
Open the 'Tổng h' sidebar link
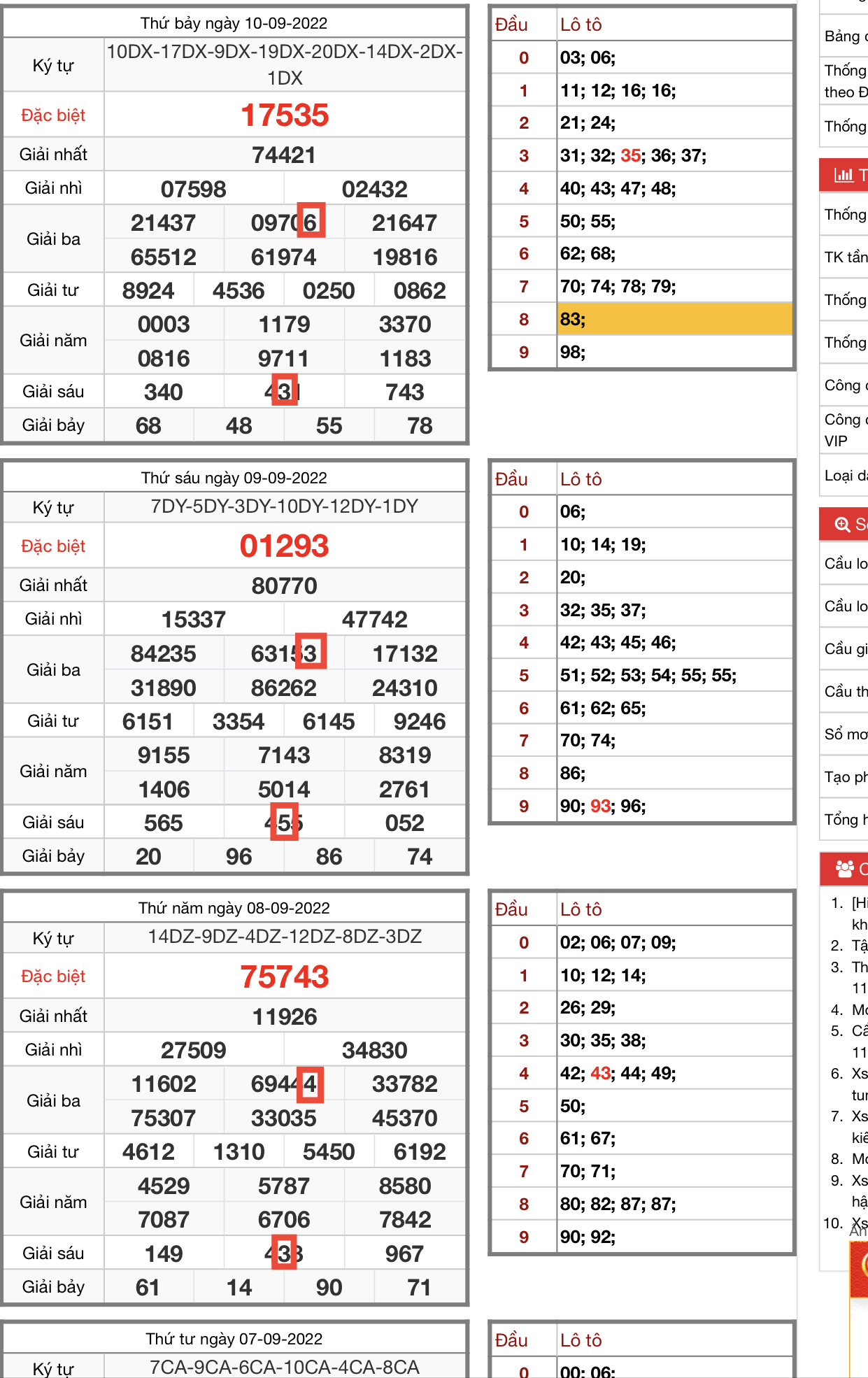click(846, 819)
